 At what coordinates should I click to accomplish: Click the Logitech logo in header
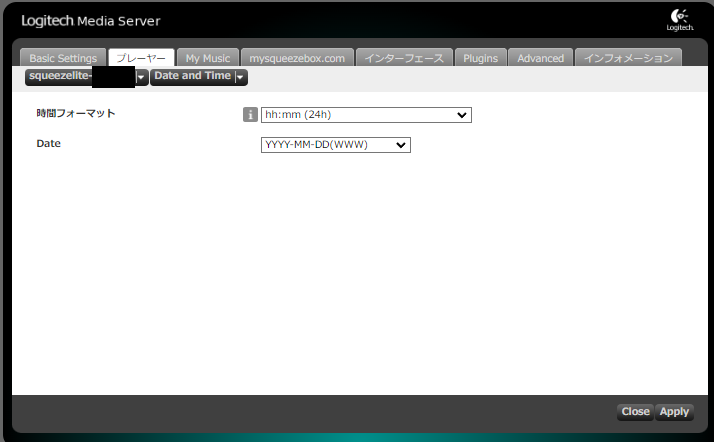(x=680, y=20)
